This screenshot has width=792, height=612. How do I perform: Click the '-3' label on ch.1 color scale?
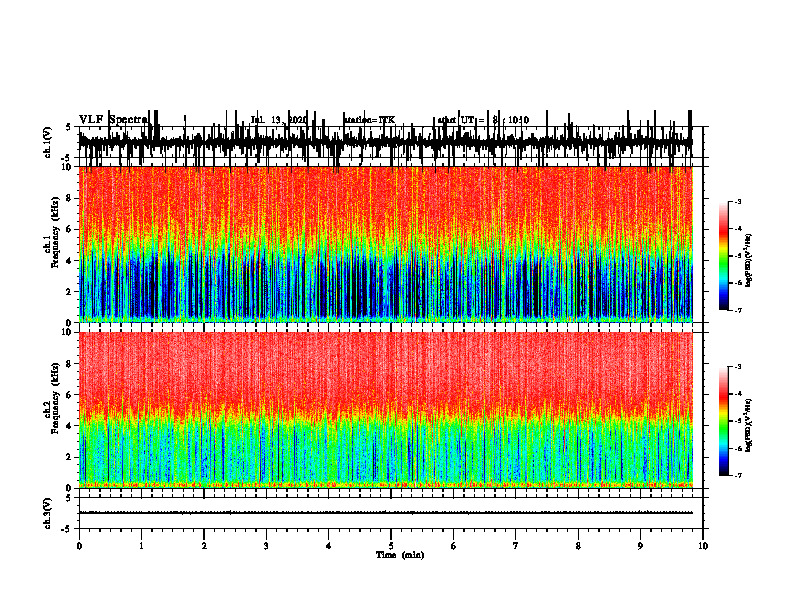pos(738,202)
